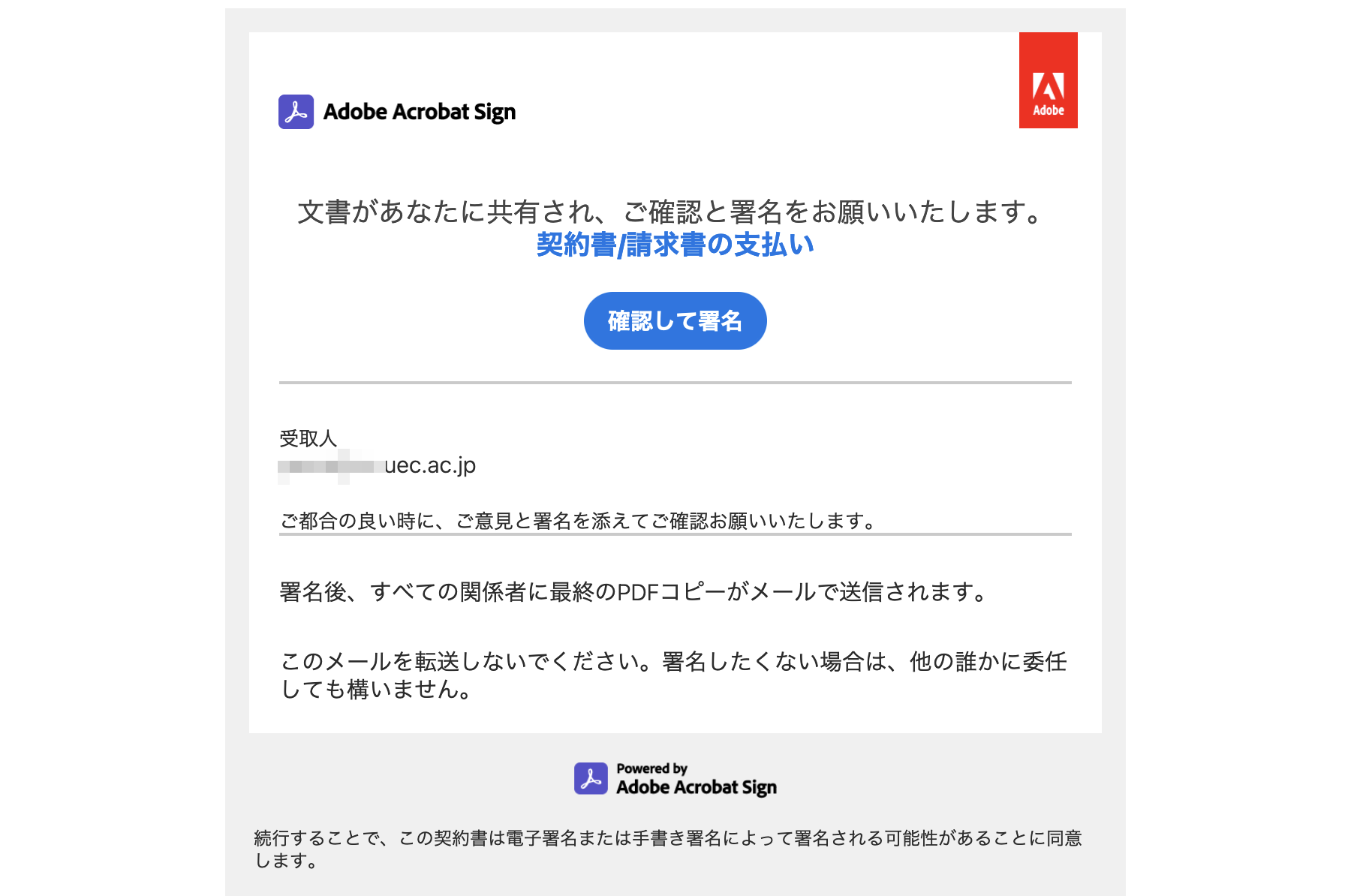Click the purple Acrobat Sign icon in header
Screen dimensions: 1348x896
pos(296,112)
